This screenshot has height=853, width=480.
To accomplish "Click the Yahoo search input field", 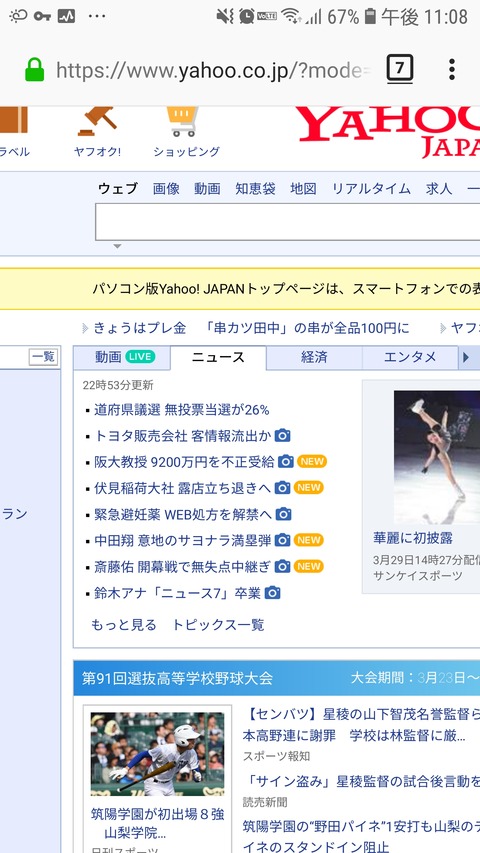I will click(x=287, y=222).
